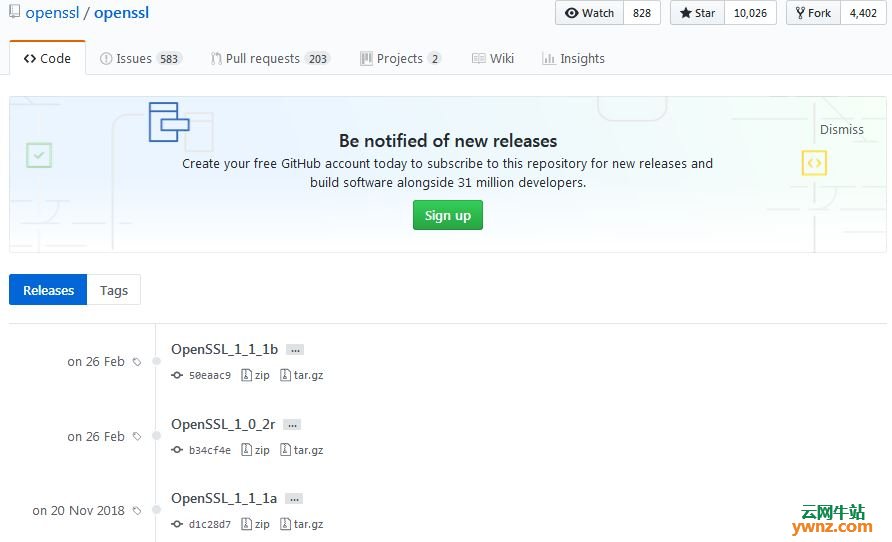Dismiss the new releases banner
This screenshot has height=542, width=892.
(841, 130)
